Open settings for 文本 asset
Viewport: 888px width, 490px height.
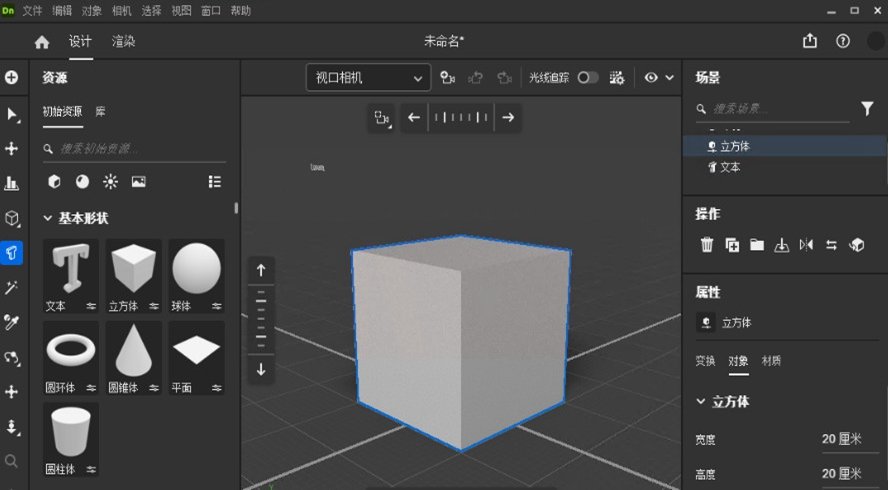point(91,306)
